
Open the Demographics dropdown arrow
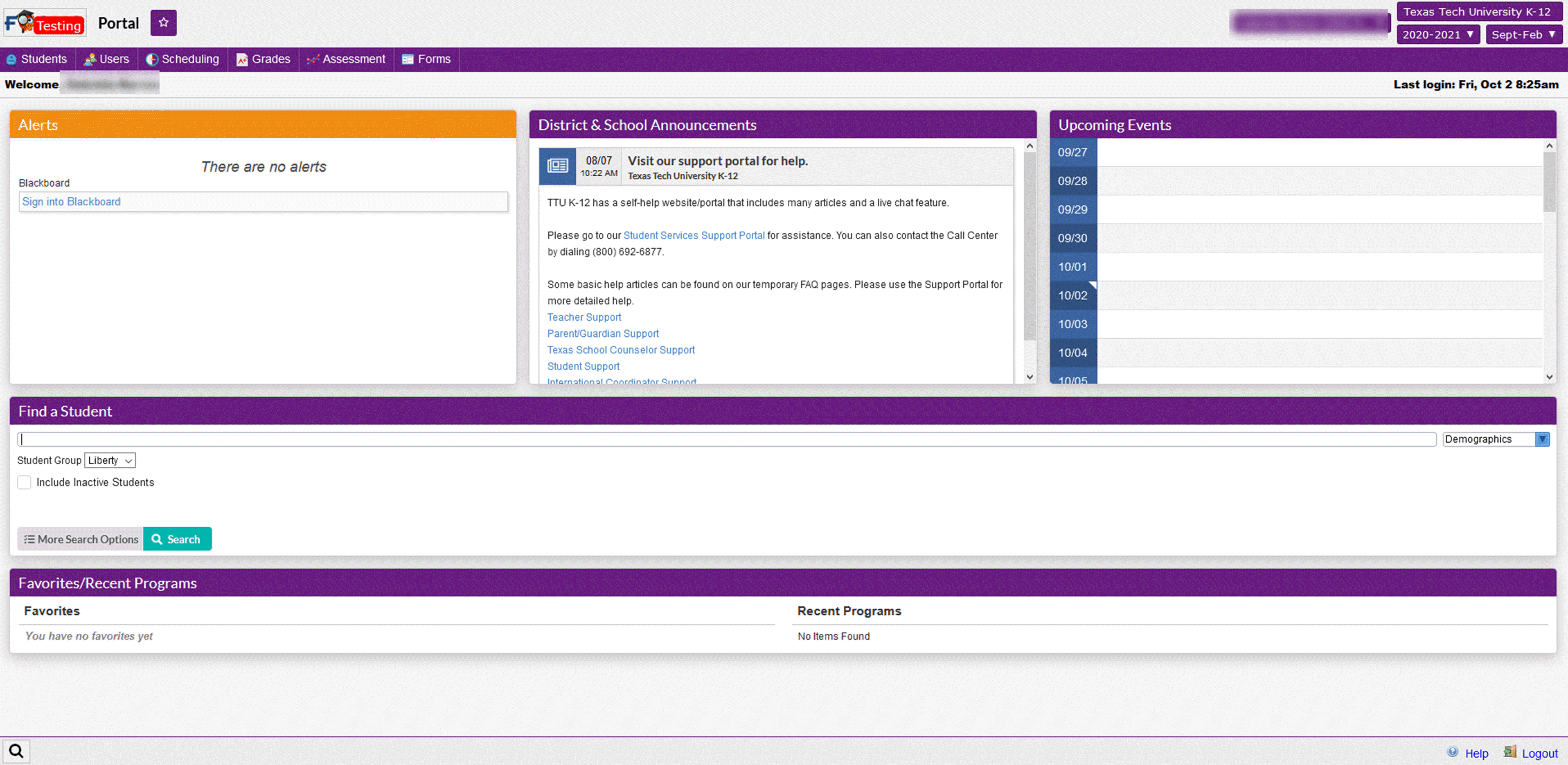click(1542, 439)
